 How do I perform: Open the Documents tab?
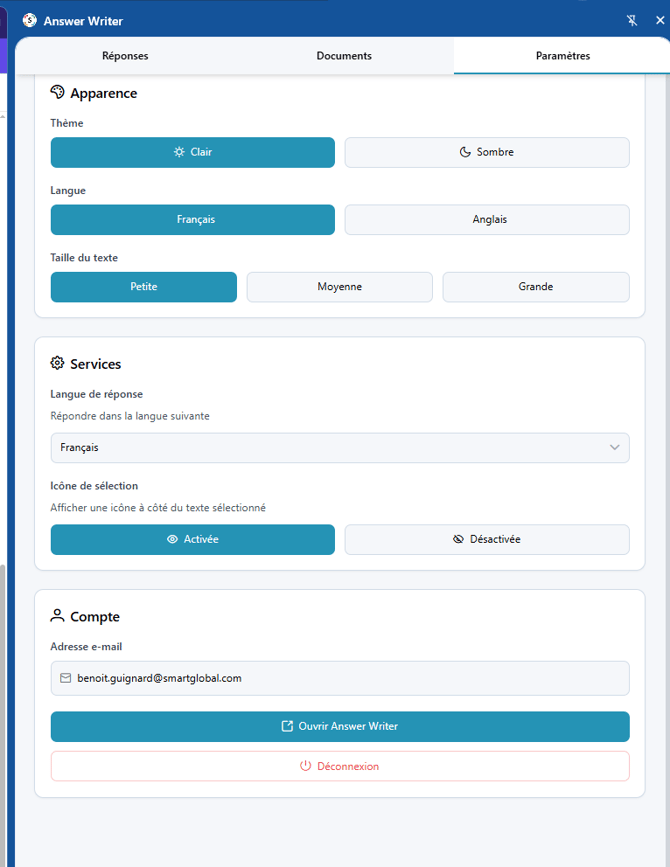344,56
